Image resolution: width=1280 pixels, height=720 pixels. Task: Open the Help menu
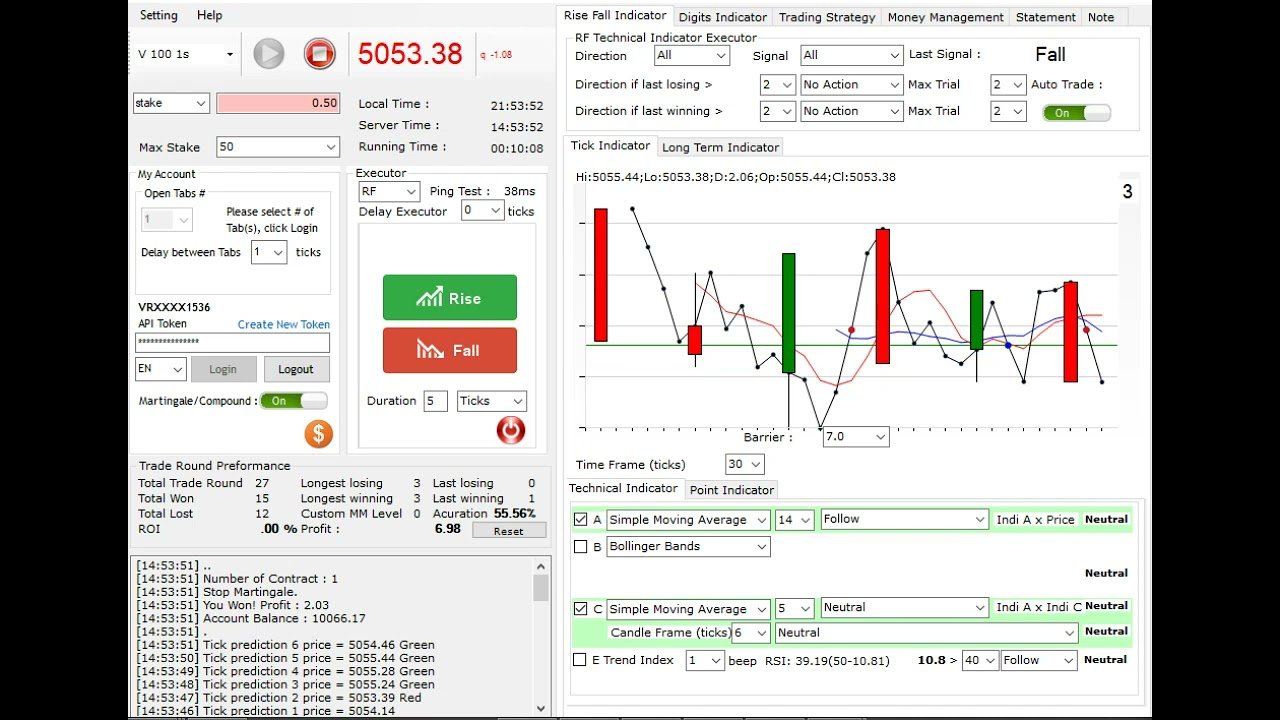[210, 15]
